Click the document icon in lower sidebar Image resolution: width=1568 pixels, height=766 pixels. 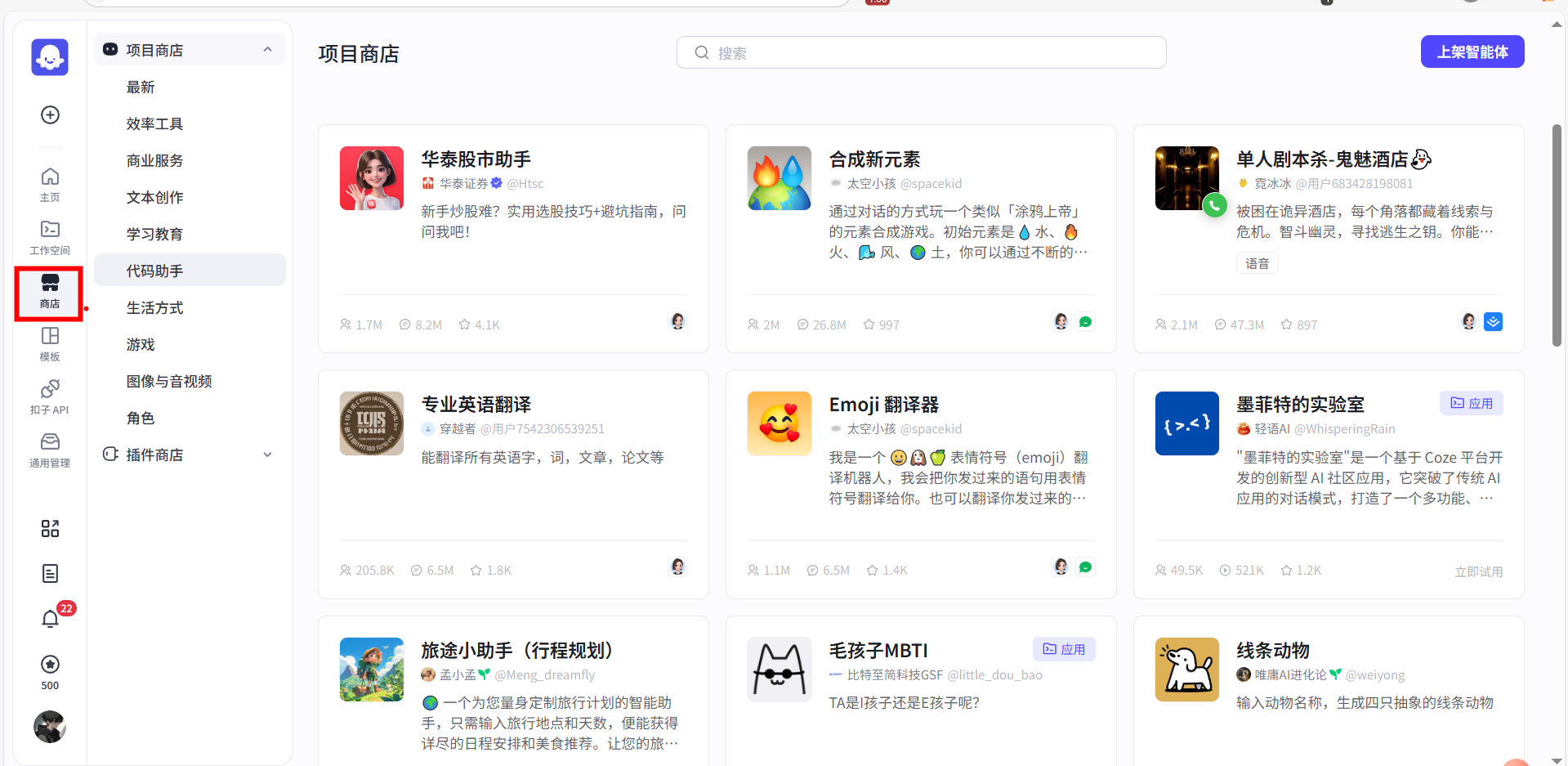pyautogui.click(x=50, y=574)
